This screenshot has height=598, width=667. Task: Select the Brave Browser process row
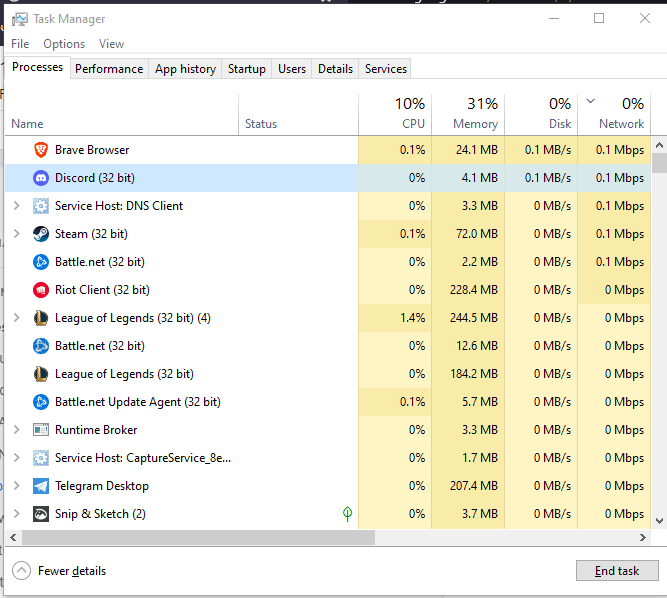pos(328,150)
